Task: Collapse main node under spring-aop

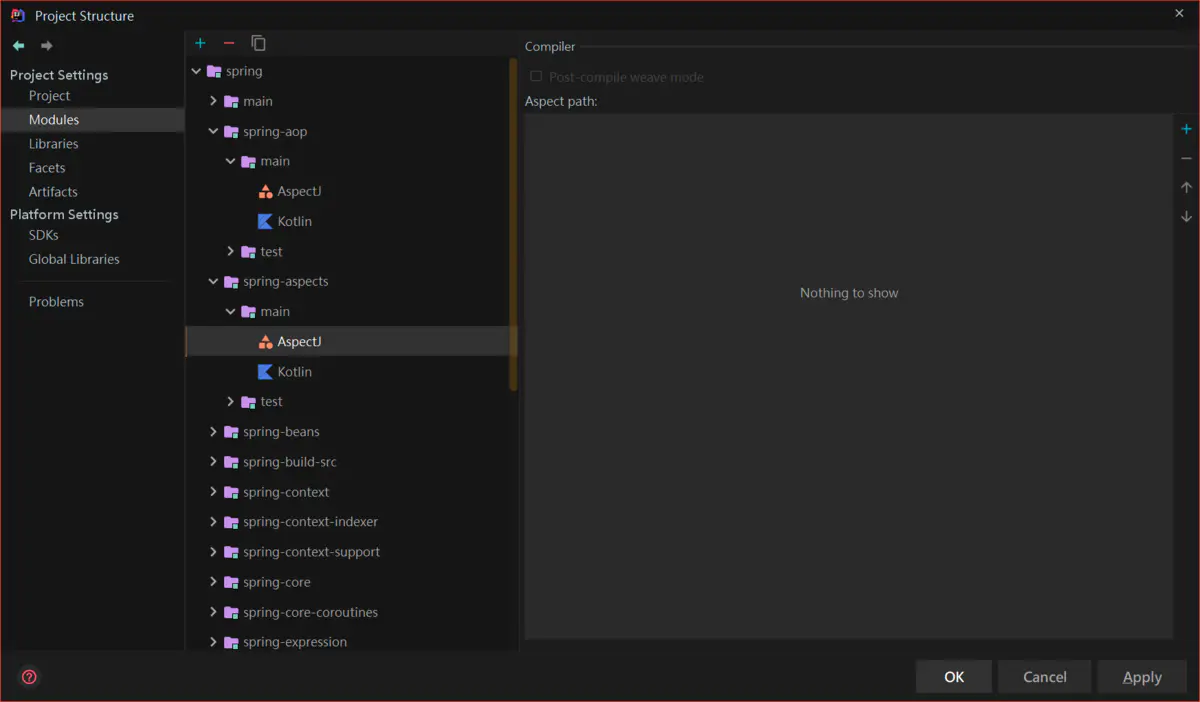Action: point(231,161)
